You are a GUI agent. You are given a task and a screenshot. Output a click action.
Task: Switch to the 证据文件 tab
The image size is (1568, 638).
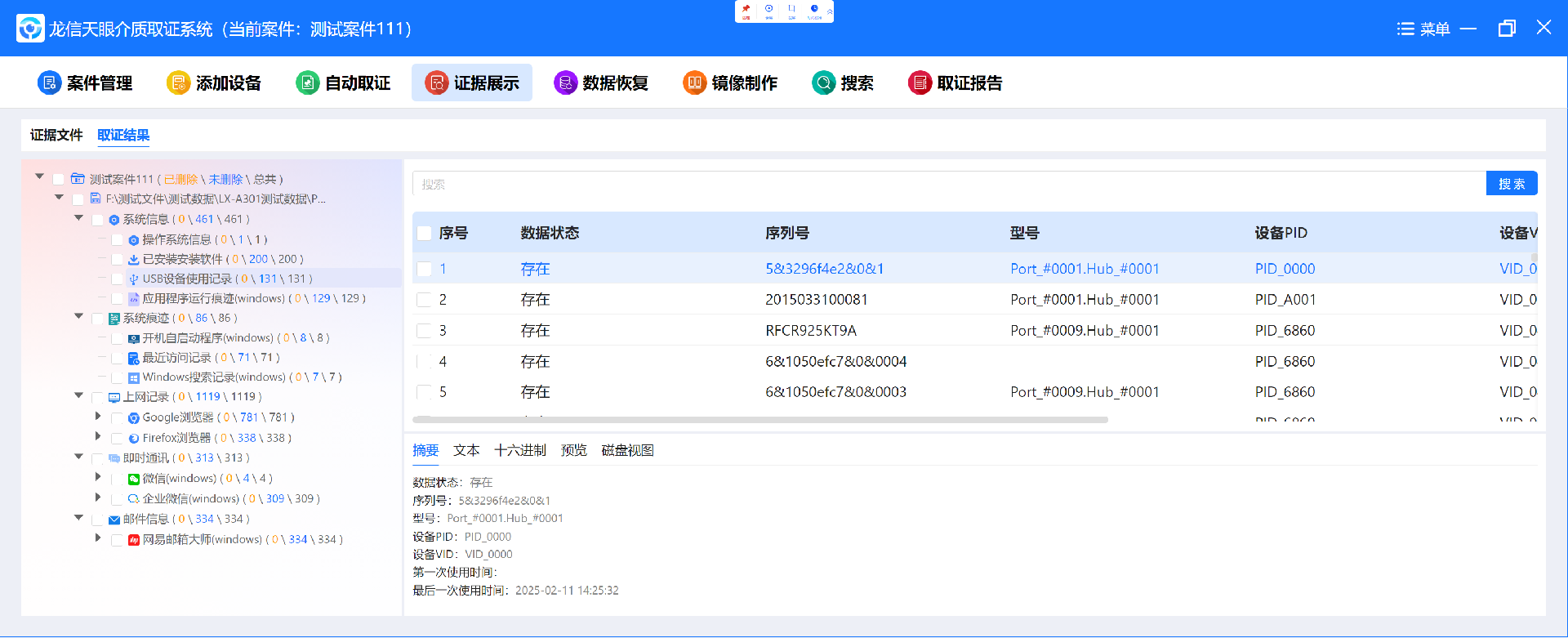pos(56,135)
